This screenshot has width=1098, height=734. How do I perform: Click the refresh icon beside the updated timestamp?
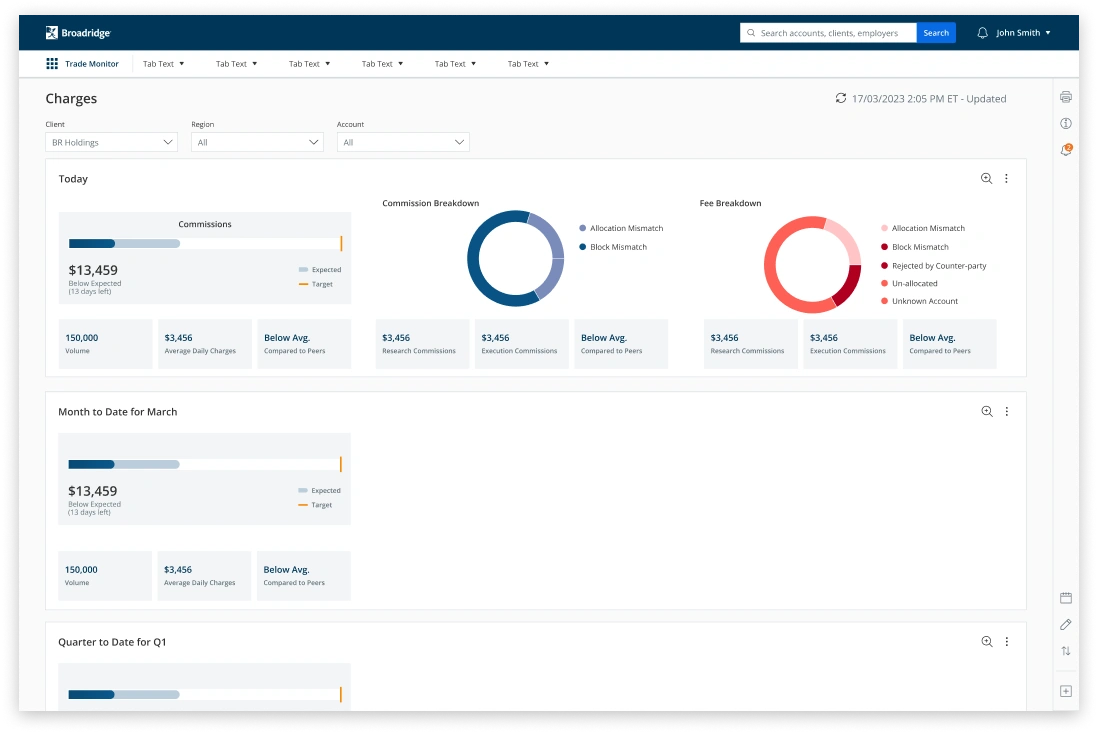click(840, 98)
